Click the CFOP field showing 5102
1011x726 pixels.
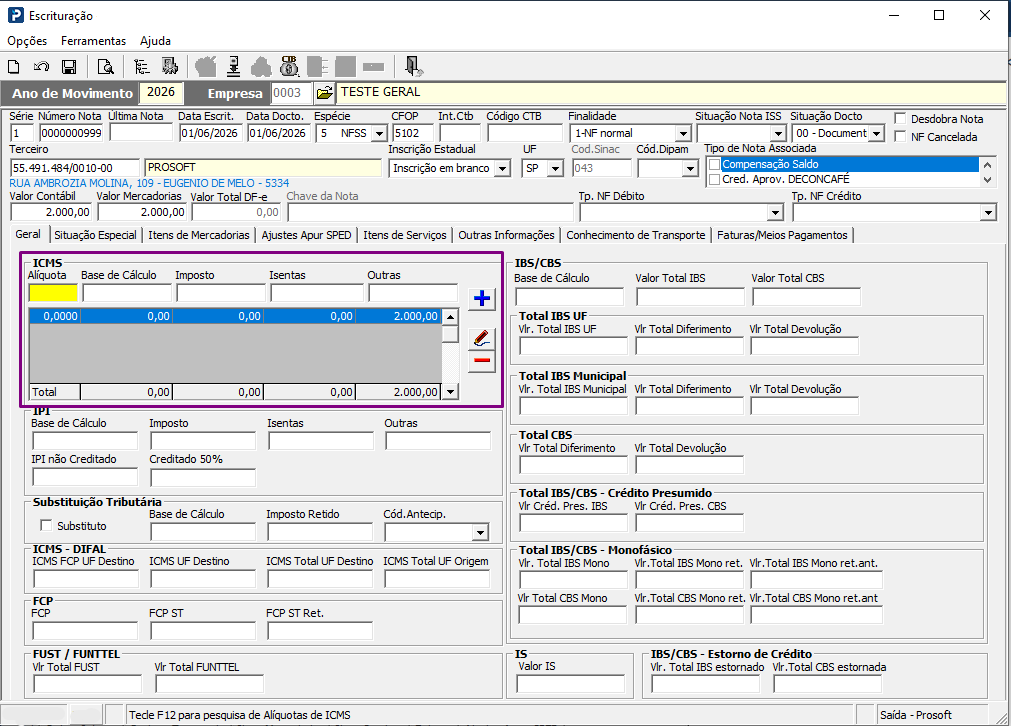click(413, 133)
